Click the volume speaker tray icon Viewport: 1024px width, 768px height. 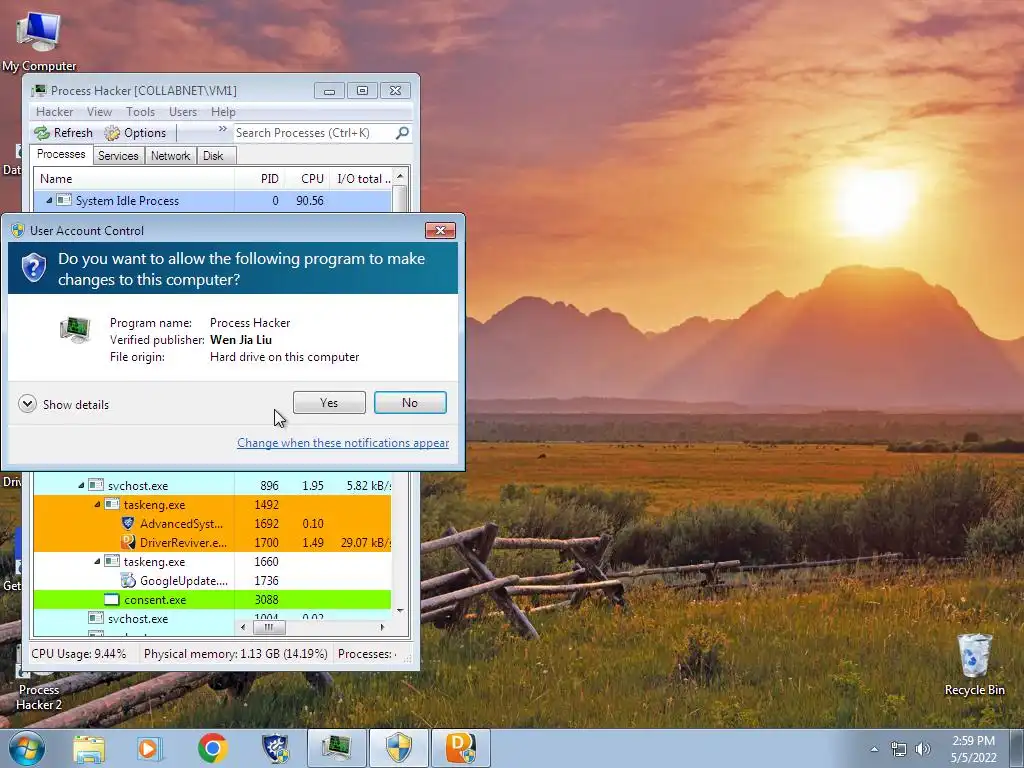923,749
